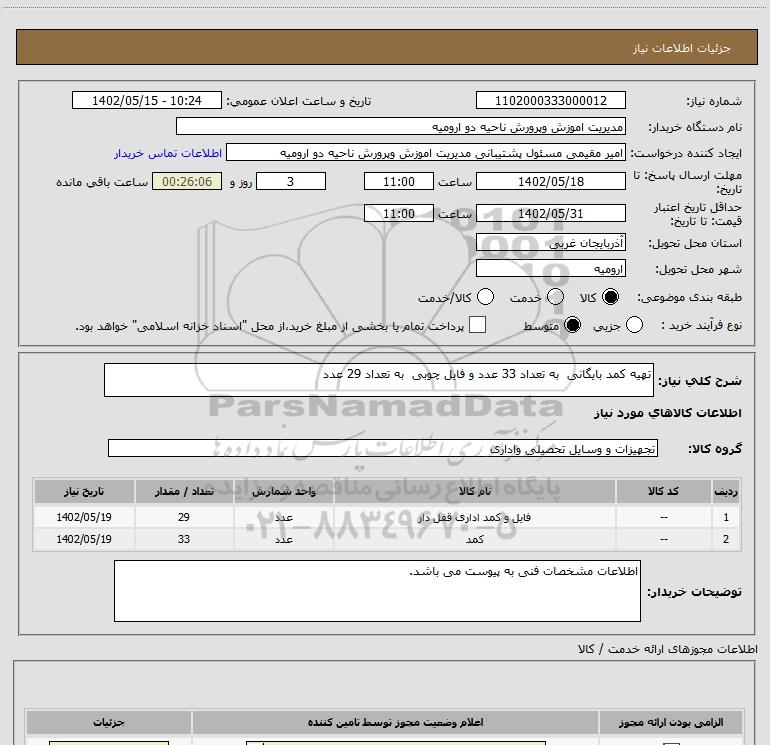Viewport: 770px width, 745px height.
Task: Click quantity cell 29
Action: click(184, 517)
